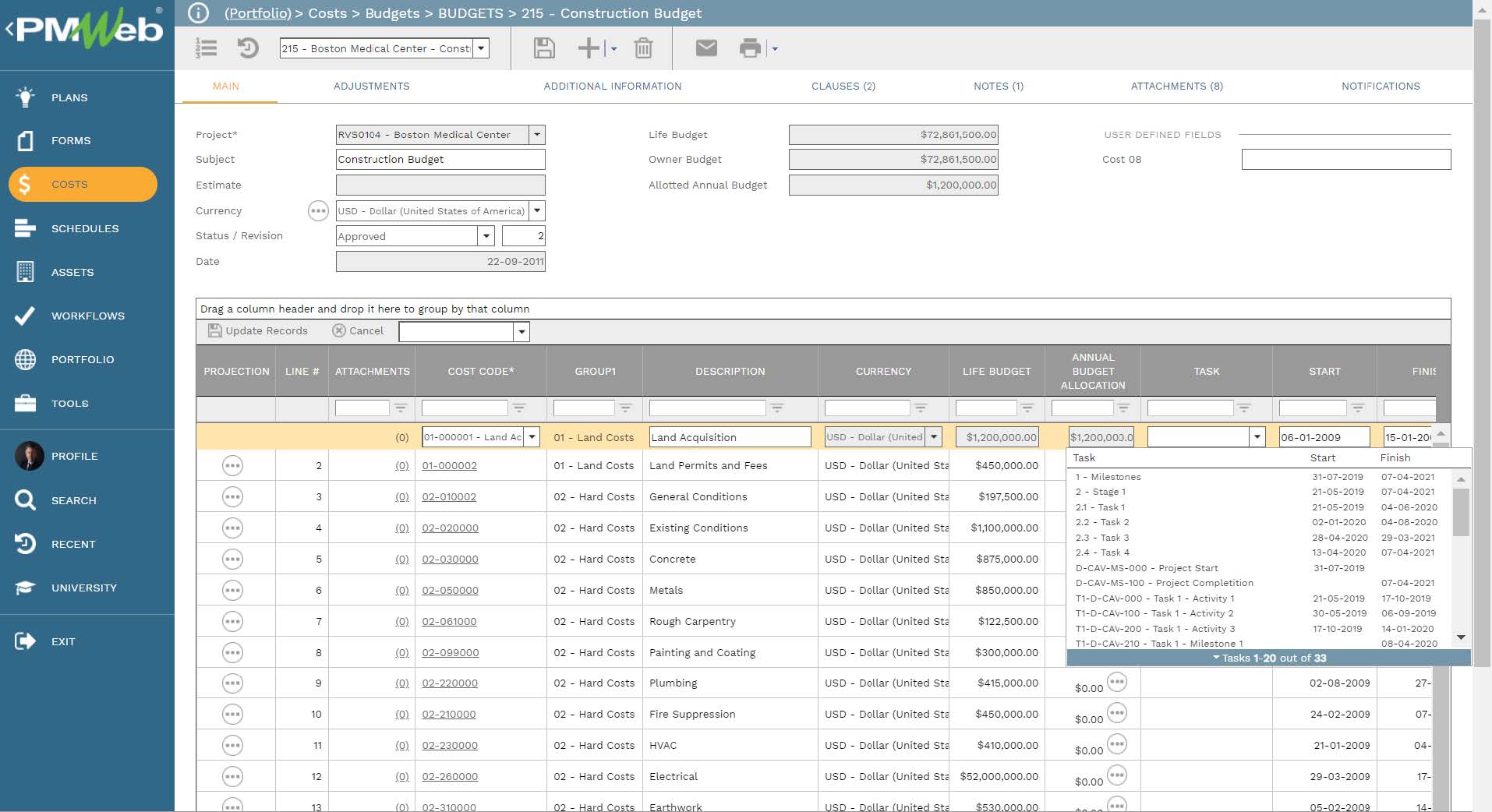Open the Attachments (8) tab

(1177, 86)
